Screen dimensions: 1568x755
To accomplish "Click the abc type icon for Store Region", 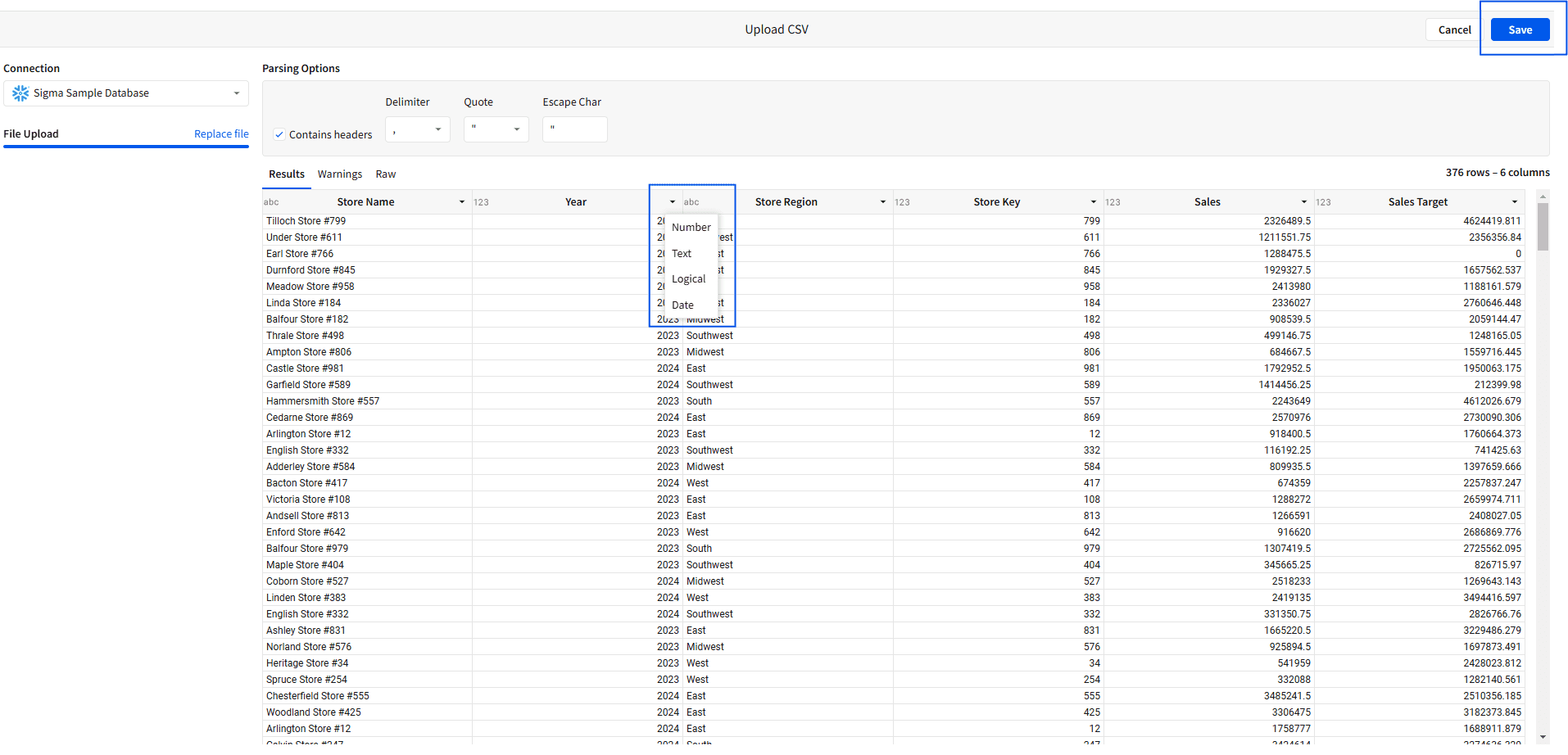I will (x=691, y=202).
